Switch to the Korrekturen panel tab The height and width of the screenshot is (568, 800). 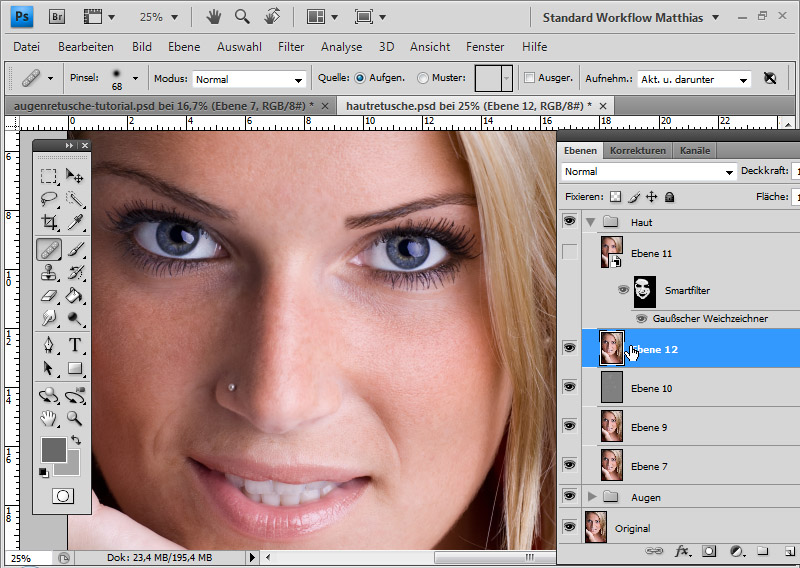[x=637, y=150]
